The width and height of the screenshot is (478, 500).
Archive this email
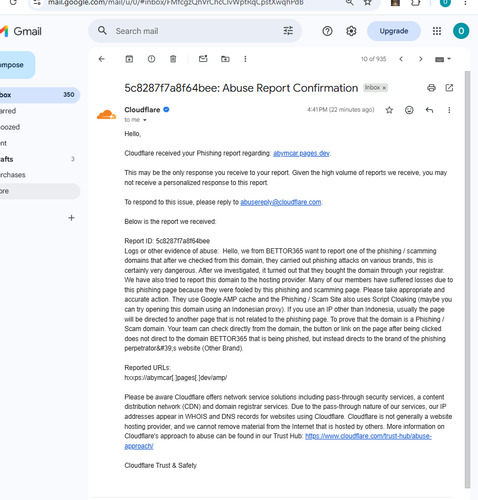[x=129, y=59]
